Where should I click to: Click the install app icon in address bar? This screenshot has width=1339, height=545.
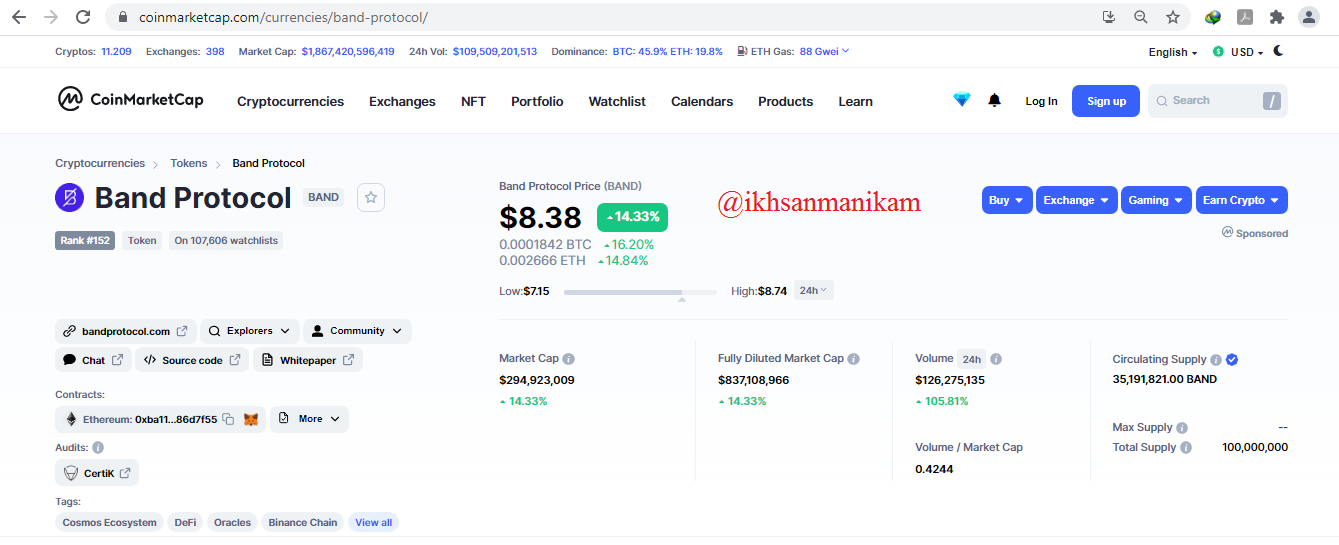[x=1108, y=17]
